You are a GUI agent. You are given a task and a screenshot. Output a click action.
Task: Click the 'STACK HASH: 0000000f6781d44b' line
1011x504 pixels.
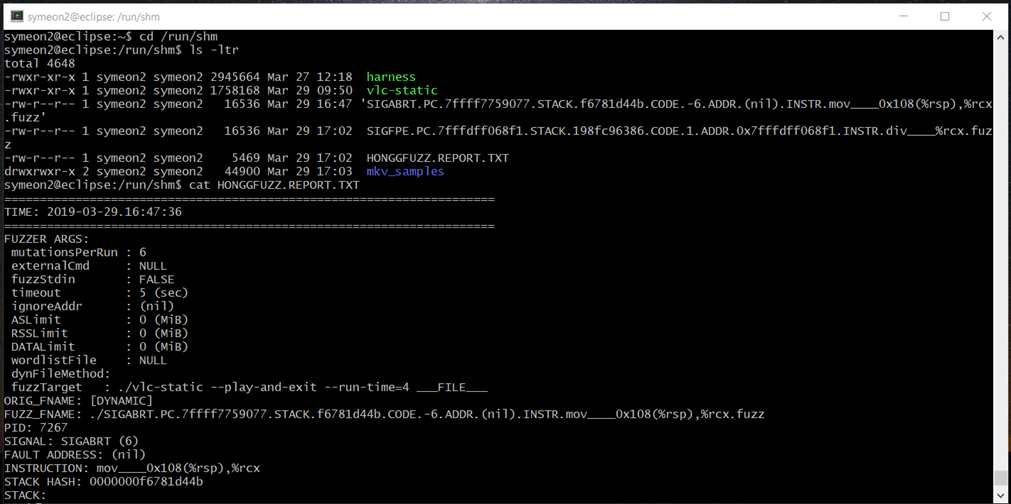point(103,483)
